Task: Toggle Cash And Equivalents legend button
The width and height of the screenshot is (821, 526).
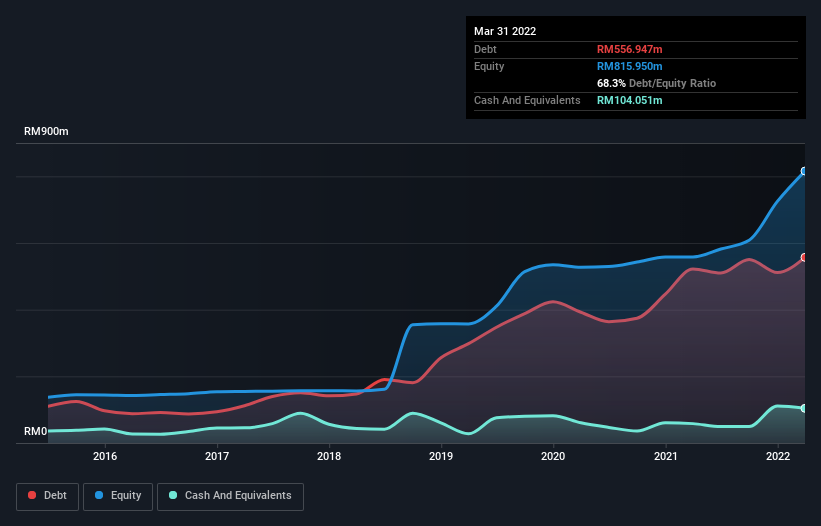Action: pos(230,496)
